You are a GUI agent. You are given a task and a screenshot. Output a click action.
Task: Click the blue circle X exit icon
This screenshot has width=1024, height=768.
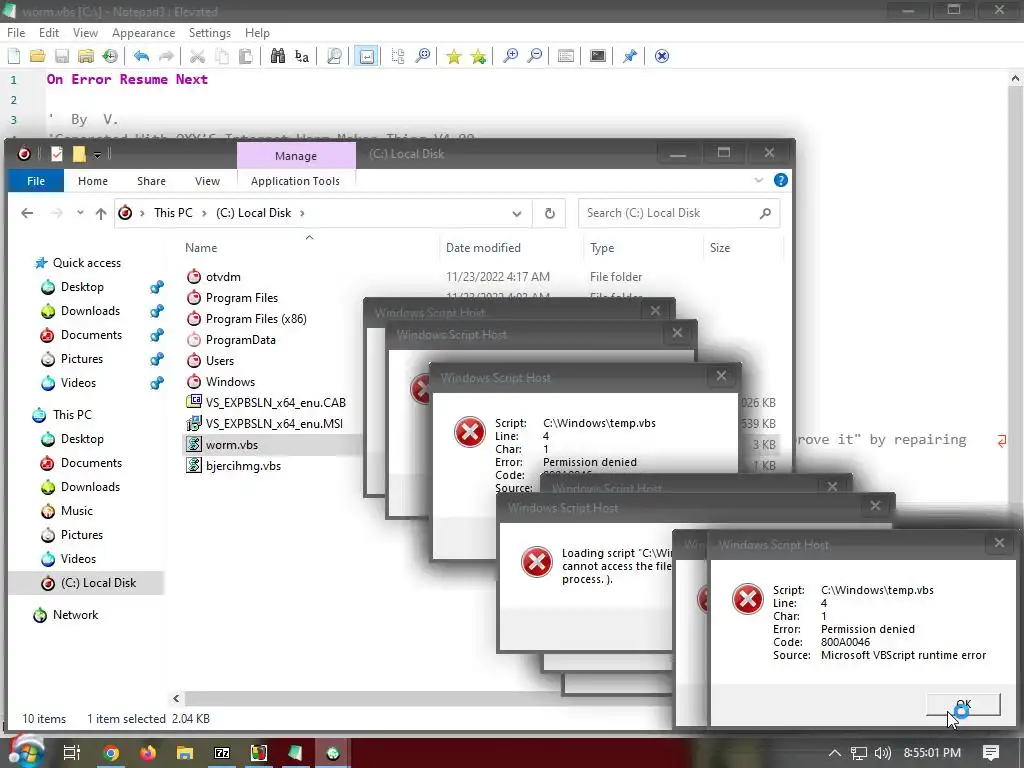tap(662, 56)
